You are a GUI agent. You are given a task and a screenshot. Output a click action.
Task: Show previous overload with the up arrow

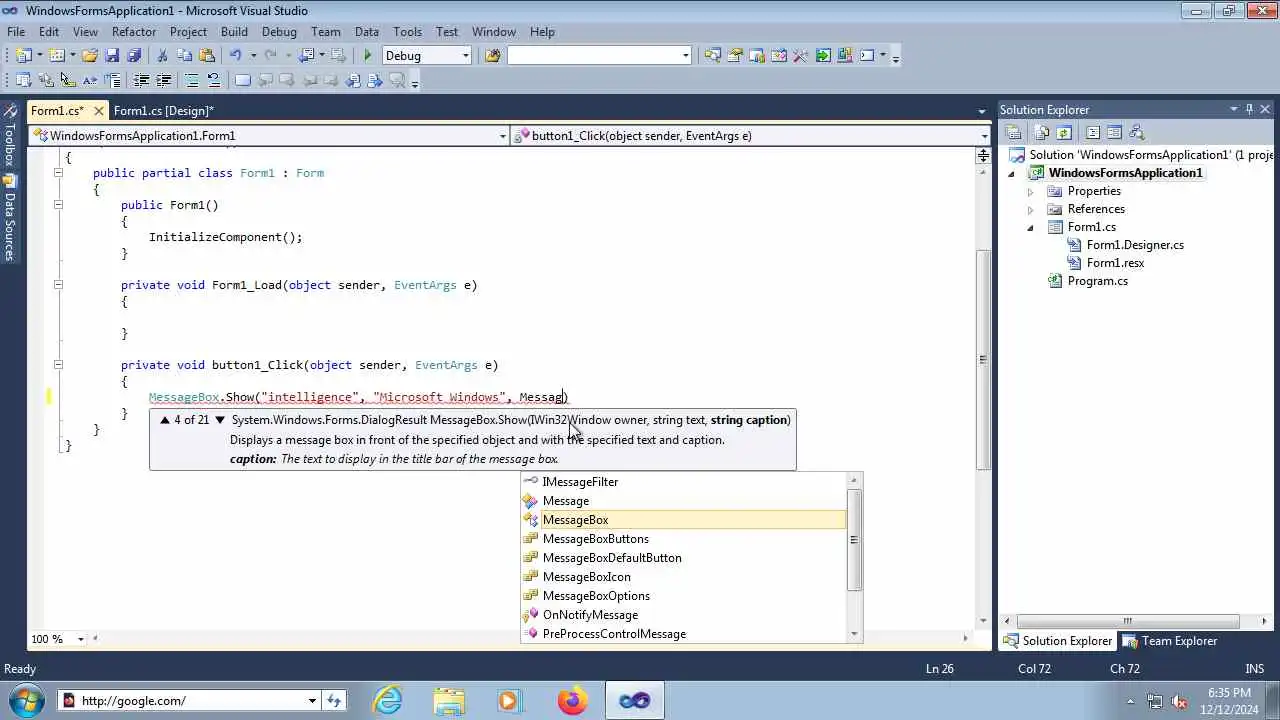click(165, 420)
